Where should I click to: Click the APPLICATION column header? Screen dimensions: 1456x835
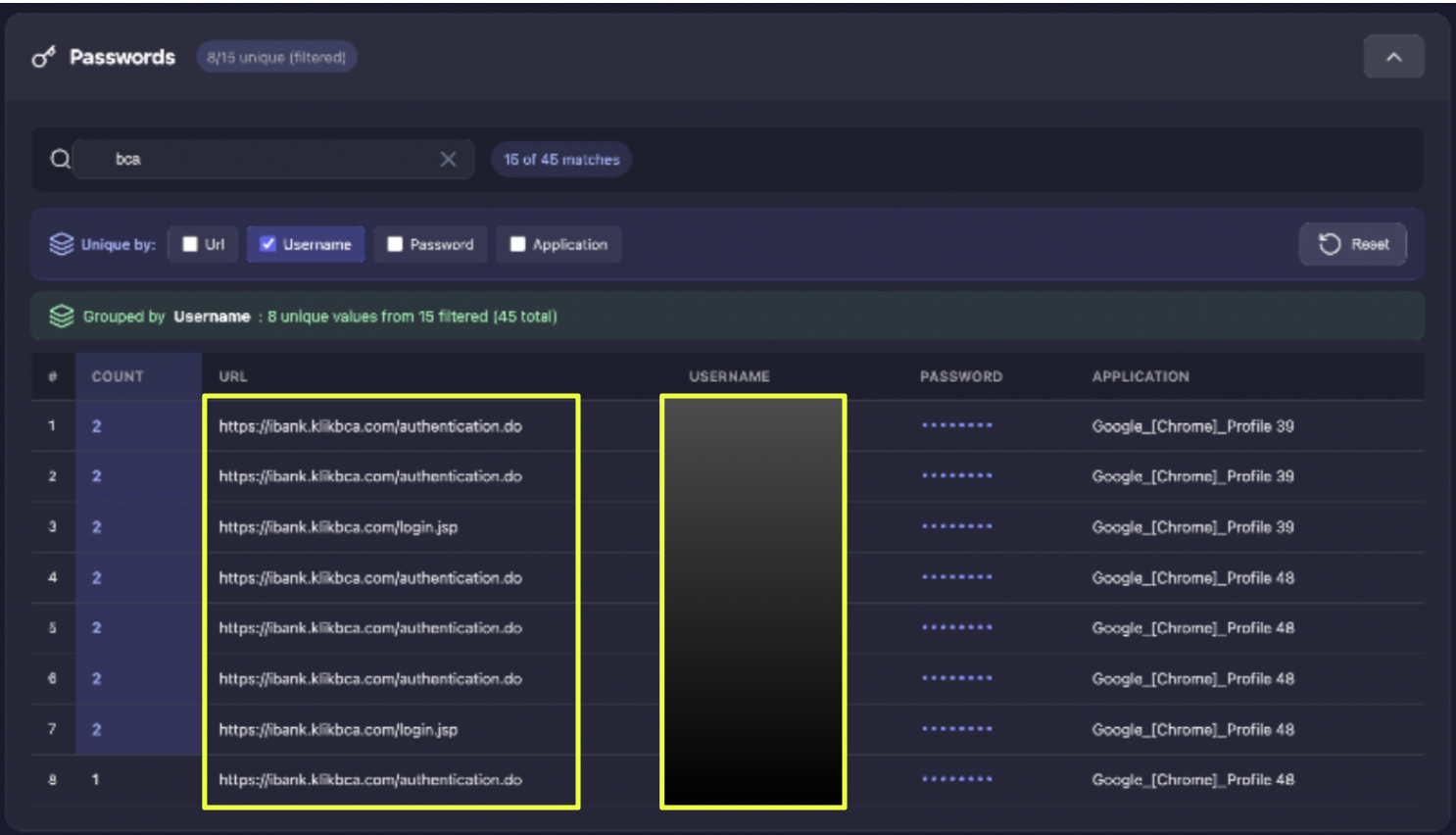1141,376
